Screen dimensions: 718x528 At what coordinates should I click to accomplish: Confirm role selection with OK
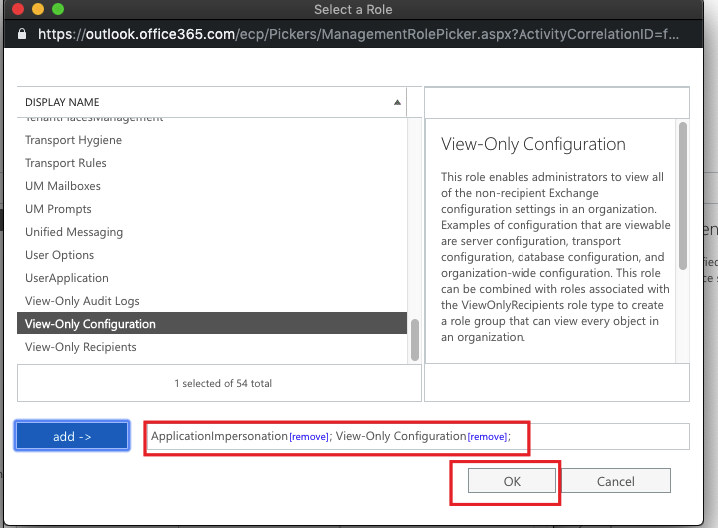pyautogui.click(x=511, y=481)
